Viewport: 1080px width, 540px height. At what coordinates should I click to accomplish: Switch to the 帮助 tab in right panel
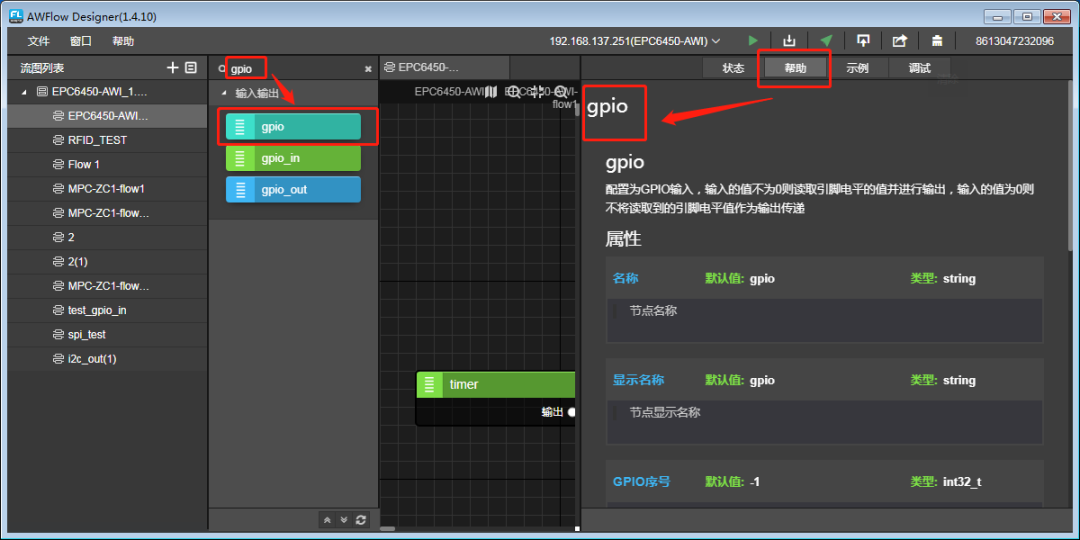796,68
